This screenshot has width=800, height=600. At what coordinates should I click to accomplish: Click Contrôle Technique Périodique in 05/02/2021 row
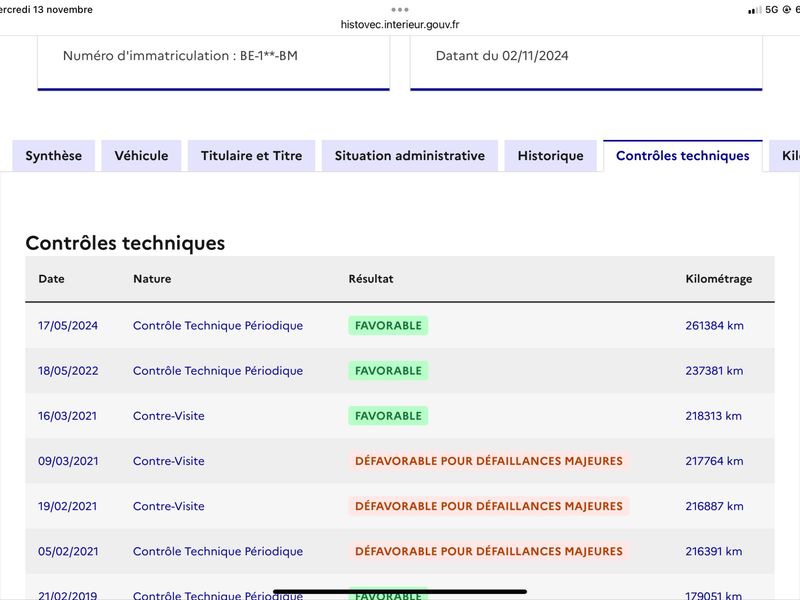point(218,552)
